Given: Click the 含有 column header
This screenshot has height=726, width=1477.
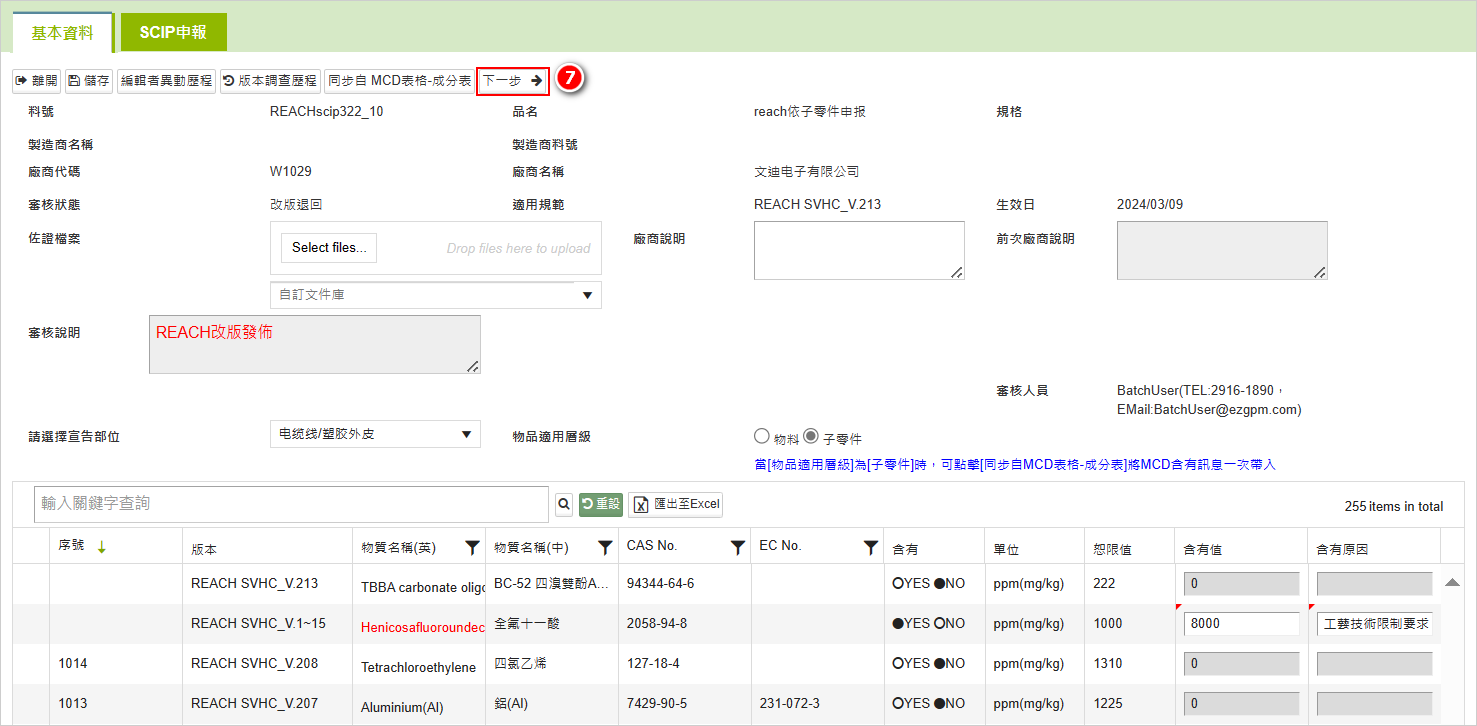Looking at the screenshot, I should tap(905, 550).
